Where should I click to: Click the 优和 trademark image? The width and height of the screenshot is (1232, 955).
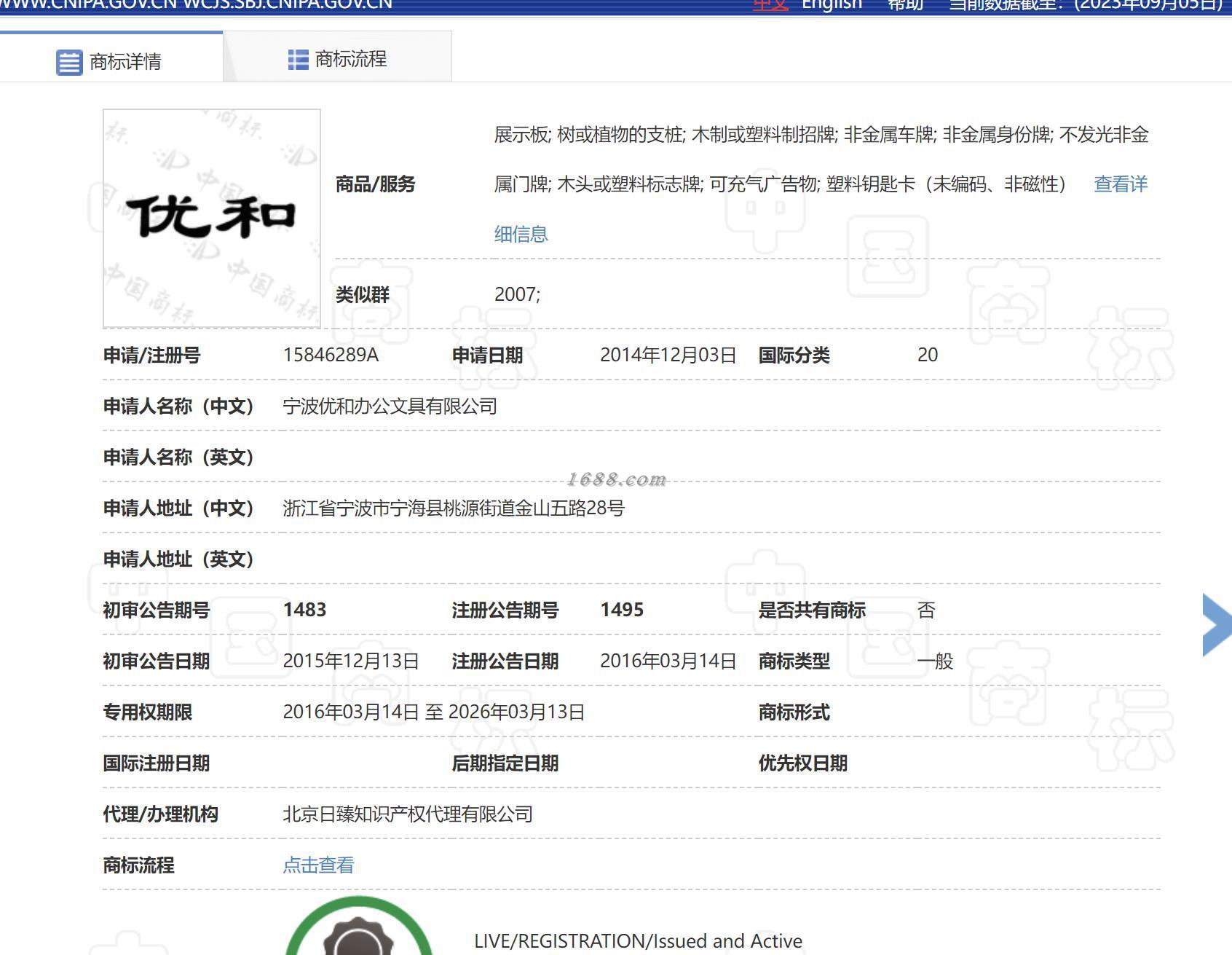tap(212, 219)
